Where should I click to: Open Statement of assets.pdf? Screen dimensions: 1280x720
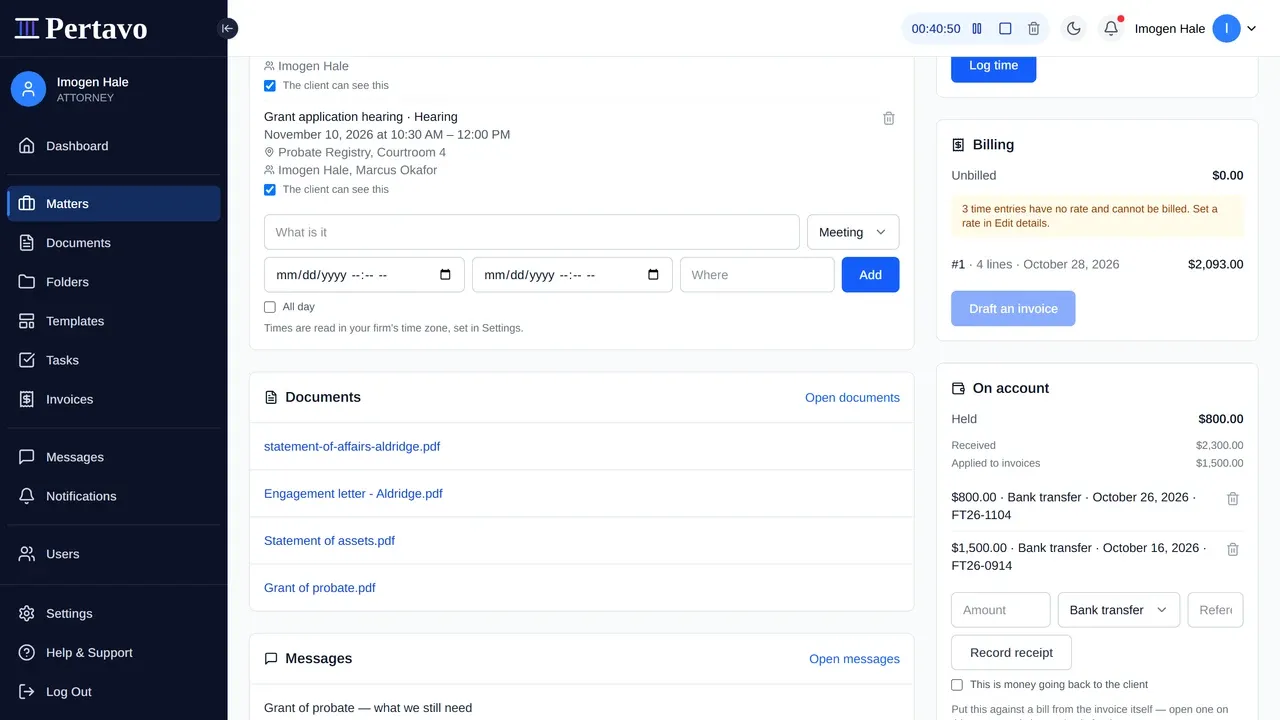329,541
